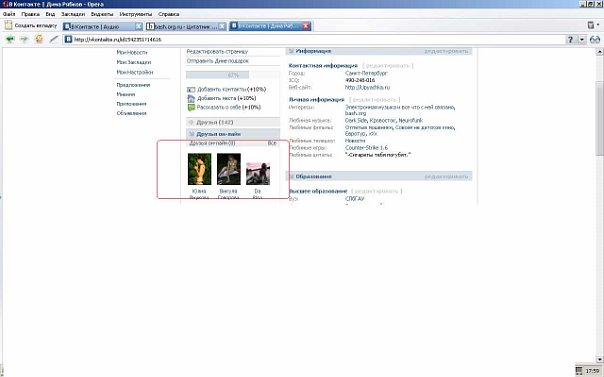Click the Рассказать о себе green icon
Image resolution: width=604 pixels, height=377 pixels.
click(x=191, y=107)
